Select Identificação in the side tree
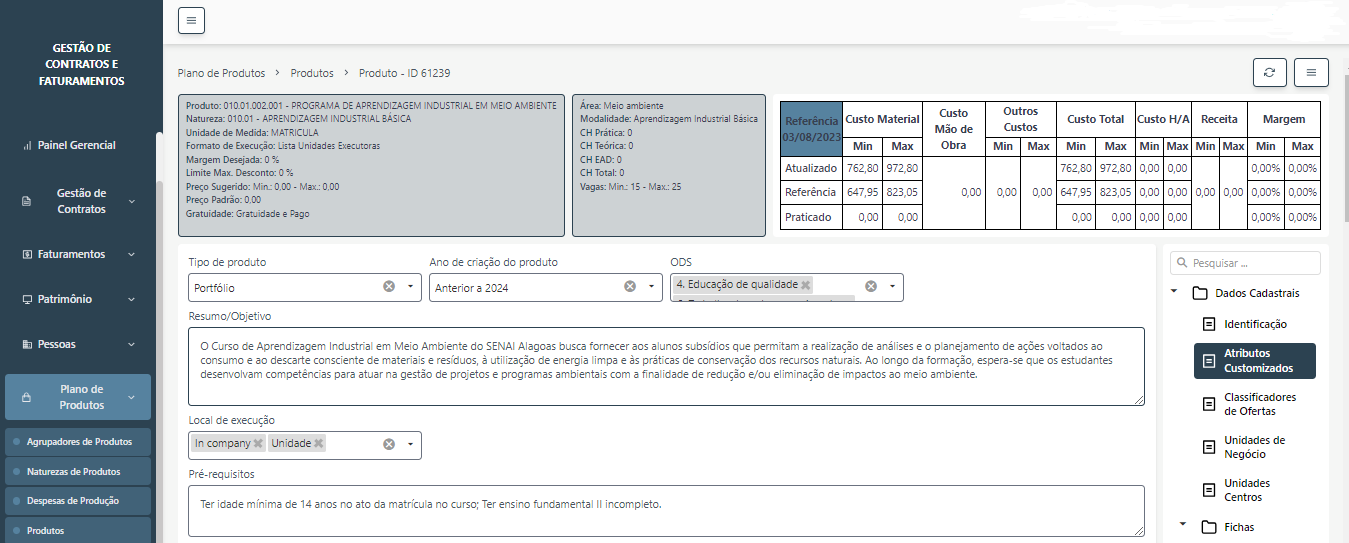This screenshot has height=543, width=1349. (1255, 324)
